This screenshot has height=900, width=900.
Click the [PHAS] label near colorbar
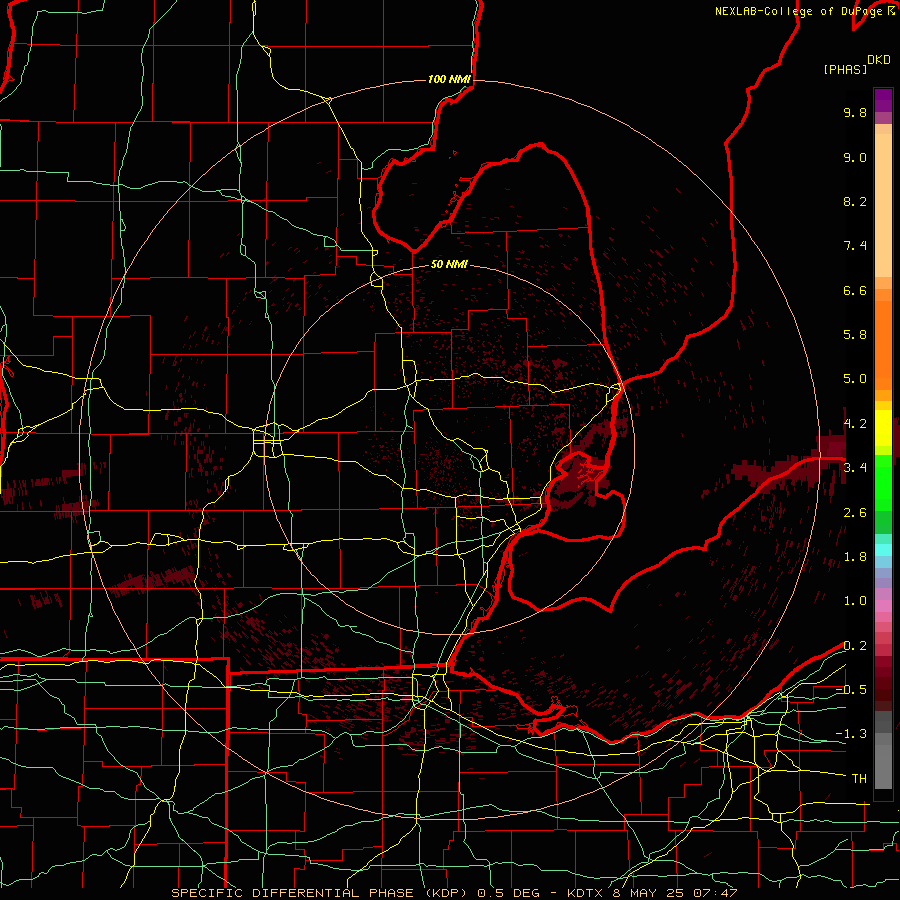845,70
